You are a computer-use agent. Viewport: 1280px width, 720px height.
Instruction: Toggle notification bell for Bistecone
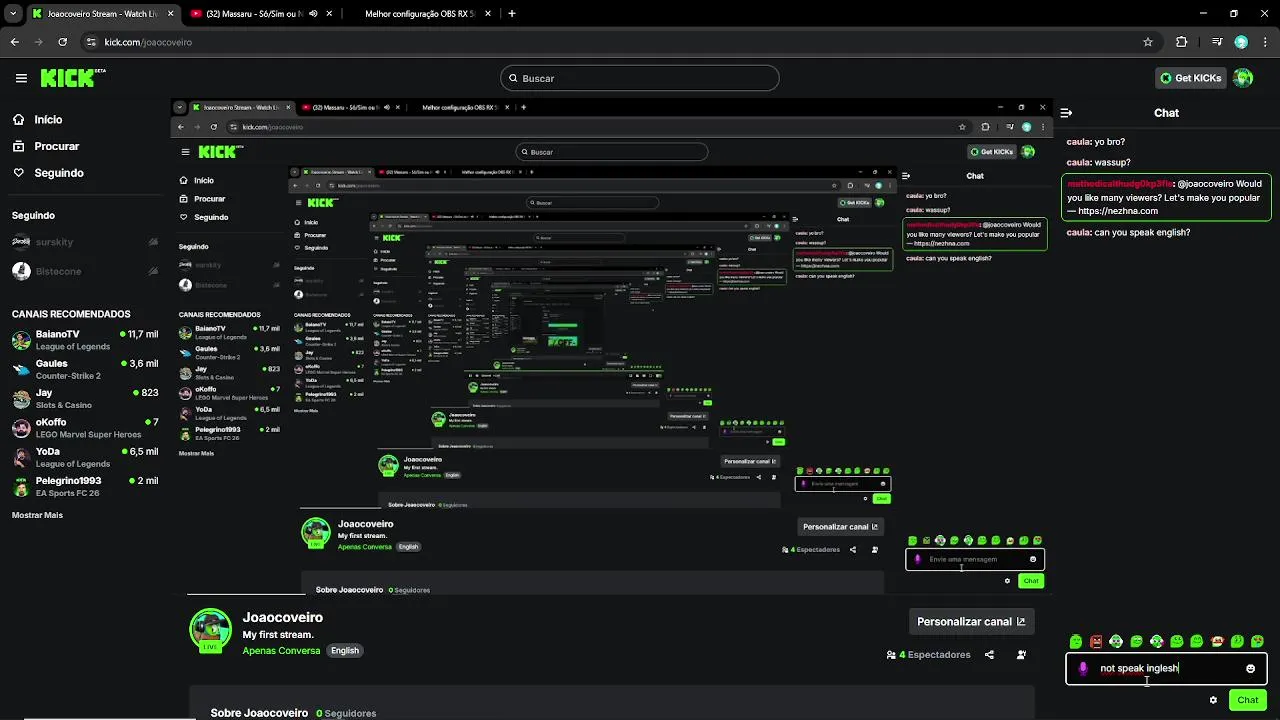pyautogui.click(x=153, y=271)
